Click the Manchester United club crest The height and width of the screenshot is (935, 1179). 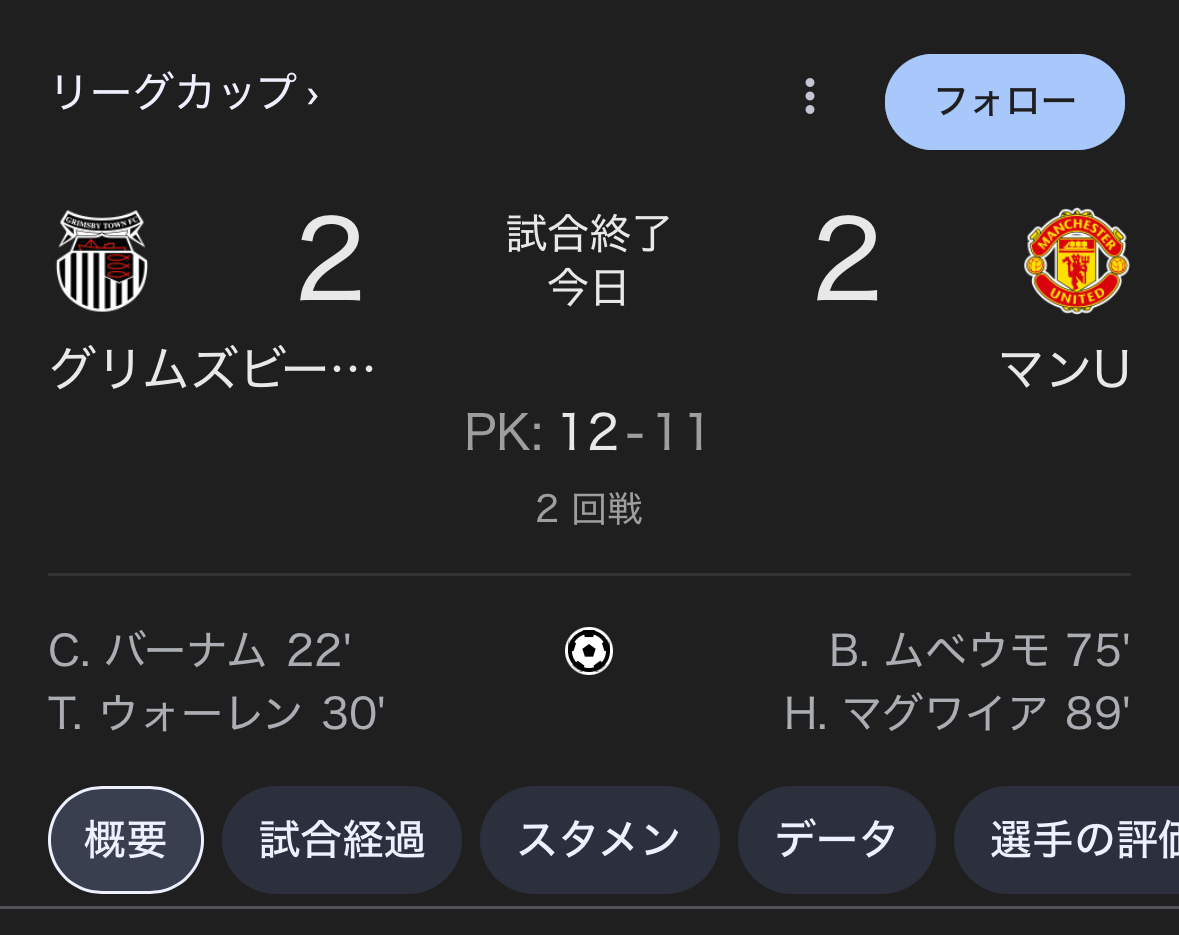(x=1077, y=260)
